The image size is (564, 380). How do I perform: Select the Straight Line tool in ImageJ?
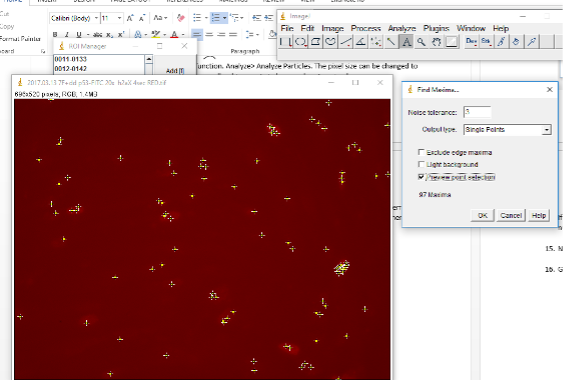click(346, 42)
